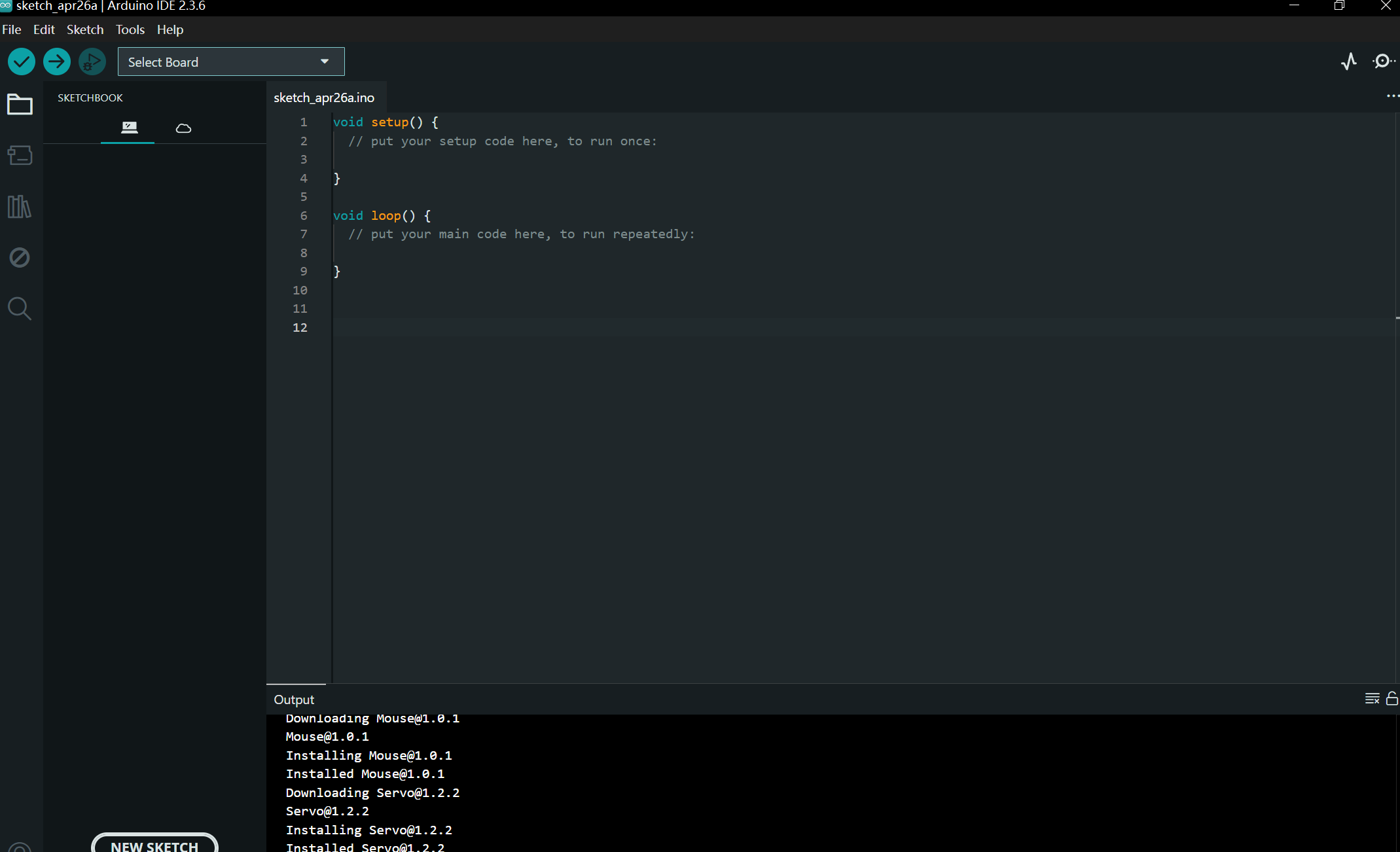Expand the Select Board dropdown
The image size is (1400, 852).
(x=230, y=62)
